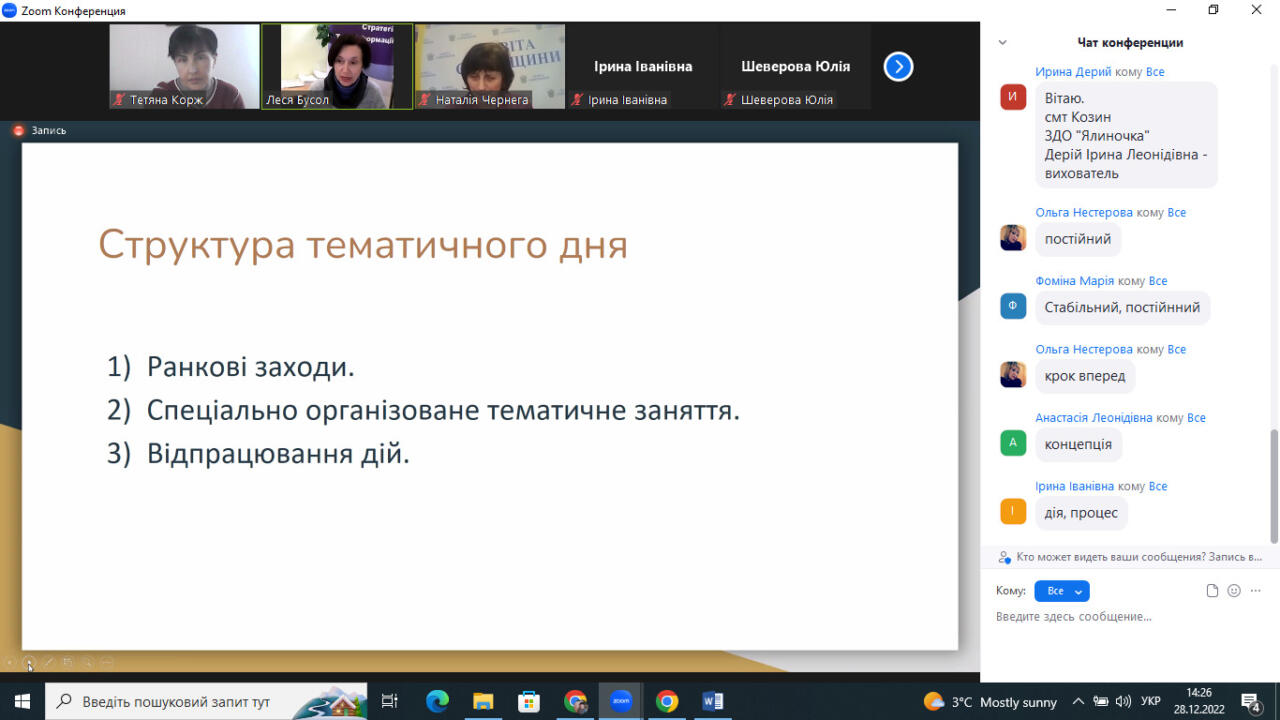Expand hidden system tray icons chevron
The image size is (1280, 720).
pos(1078,702)
